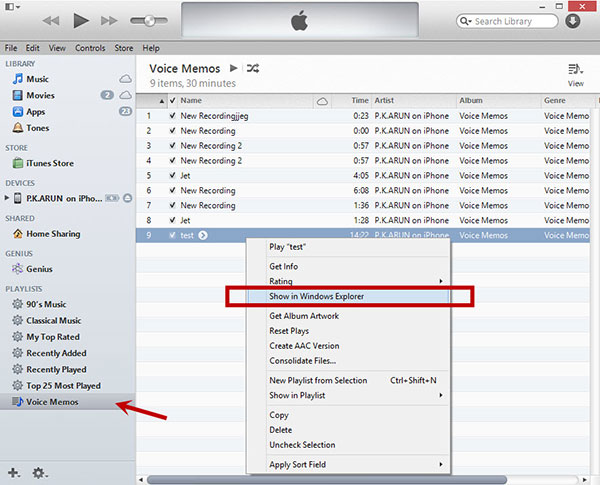Open the 90's Music smart playlist

click(46, 304)
